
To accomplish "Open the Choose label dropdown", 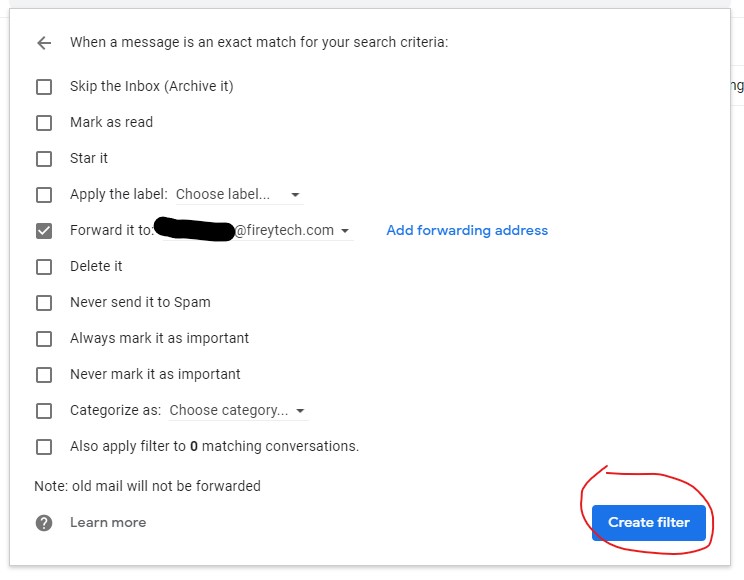I will click(x=238, y=195).
